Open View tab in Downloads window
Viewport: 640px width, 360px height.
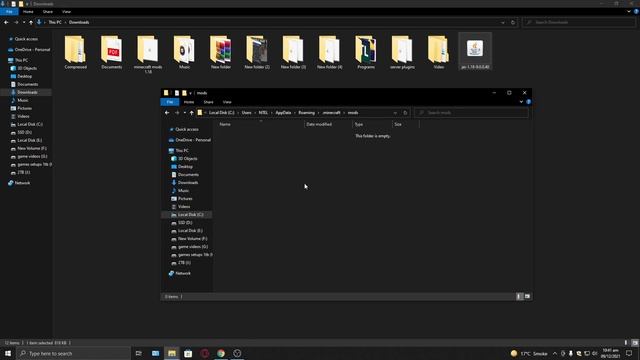point(67,12)
